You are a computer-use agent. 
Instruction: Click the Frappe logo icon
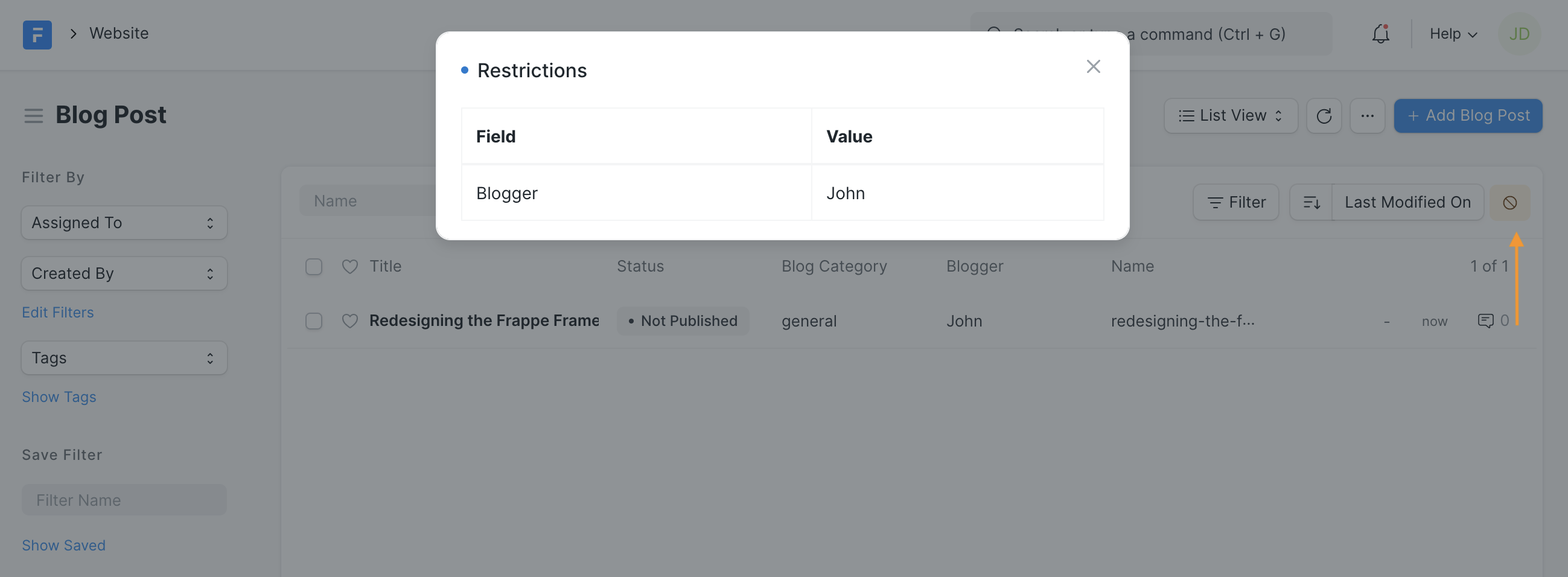point(37,34)
